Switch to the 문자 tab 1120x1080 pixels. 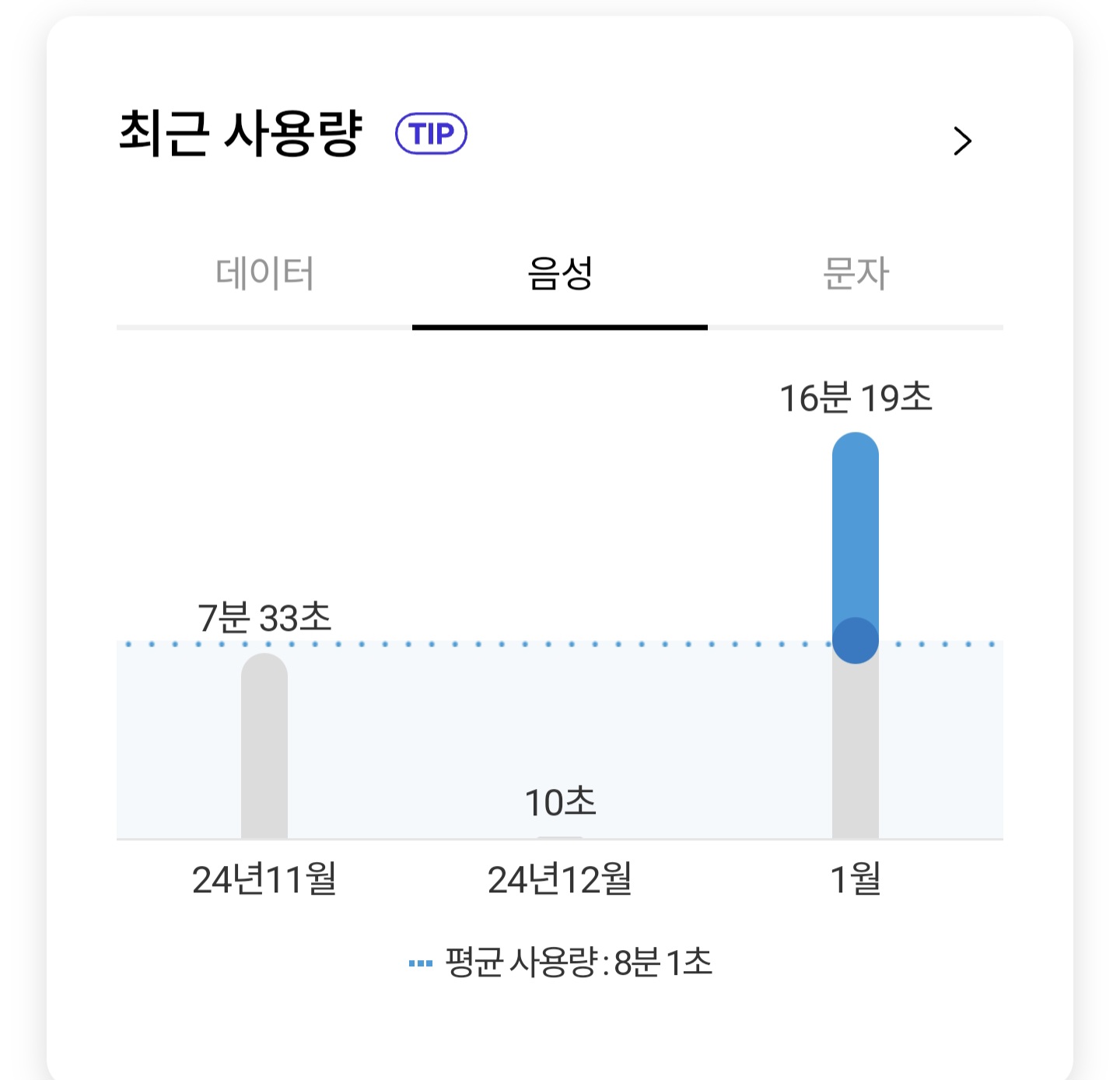(x=856, y=274)
